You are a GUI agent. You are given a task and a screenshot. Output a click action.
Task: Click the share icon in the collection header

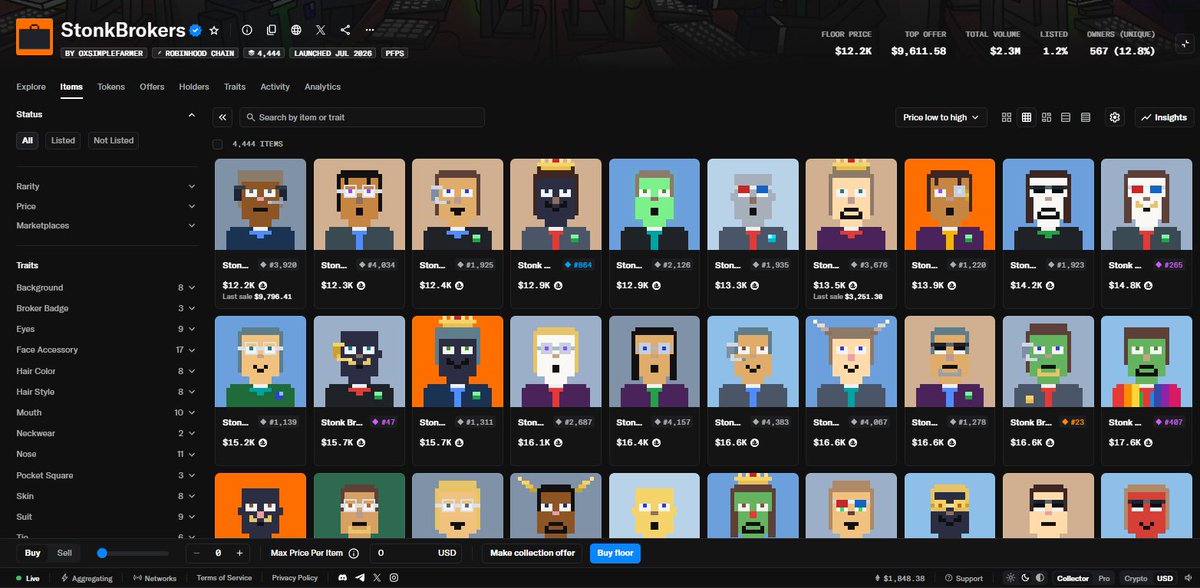(345, 31)
